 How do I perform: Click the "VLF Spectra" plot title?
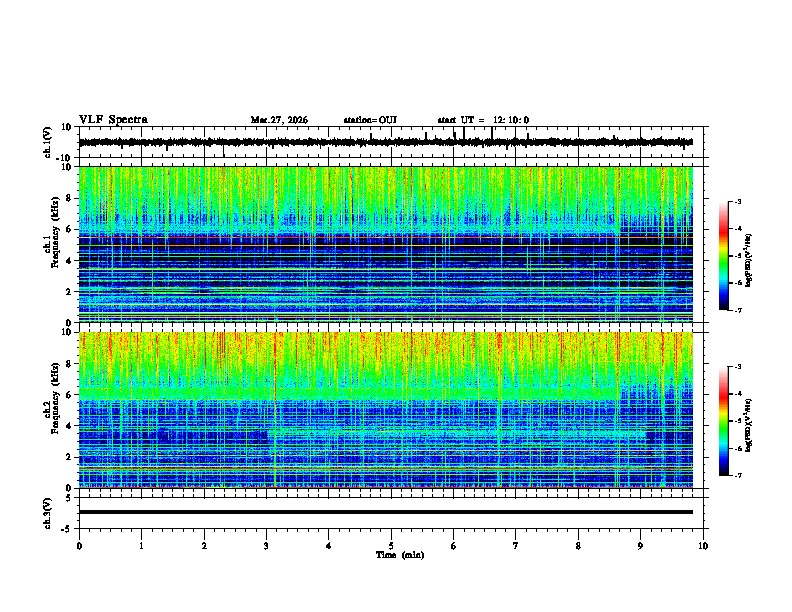point(113,120)
